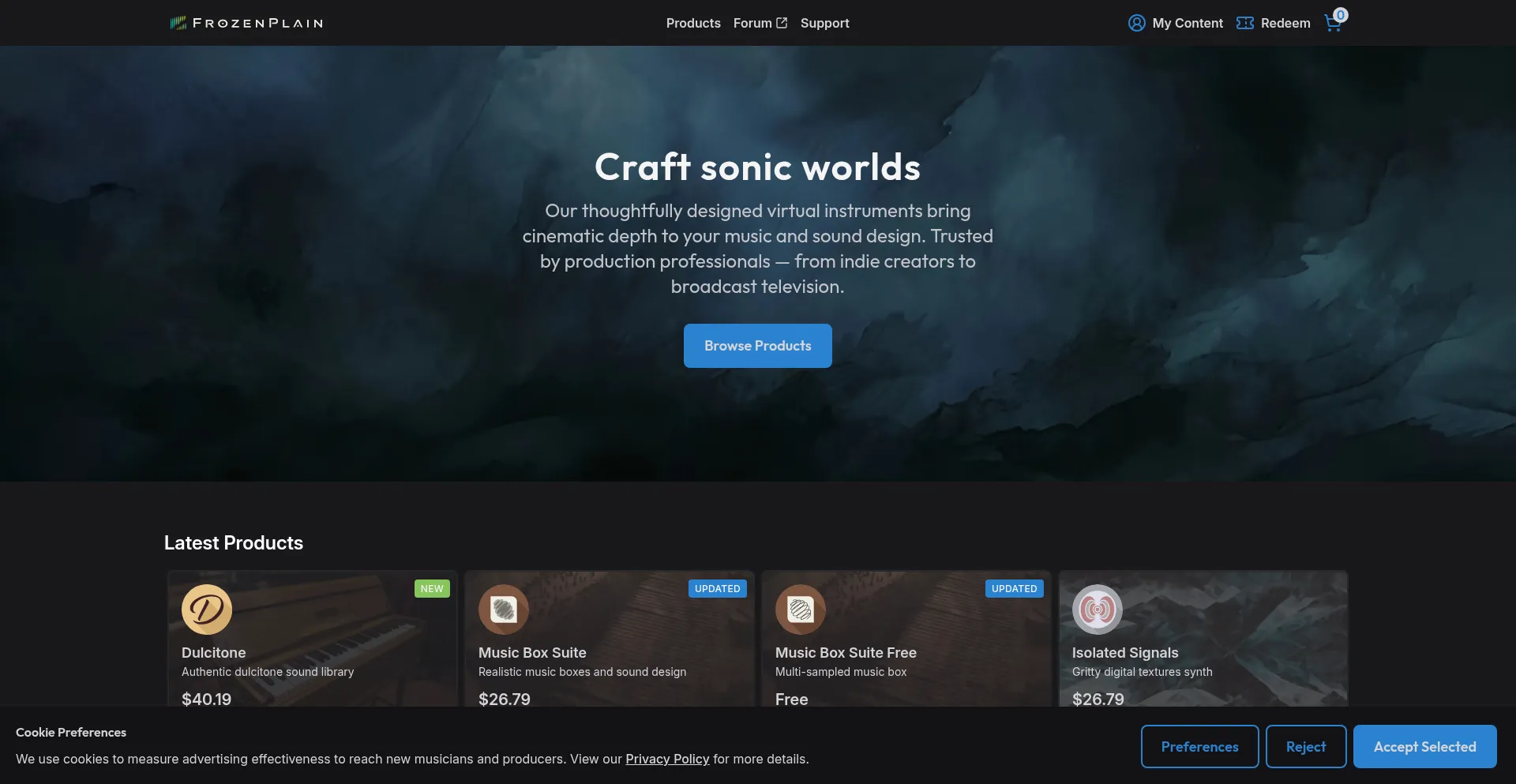Screen dimensions: 1516x784
Task: Click the Dulcitone round product icon
Action: pyautogui.click(x=207, y=610)
